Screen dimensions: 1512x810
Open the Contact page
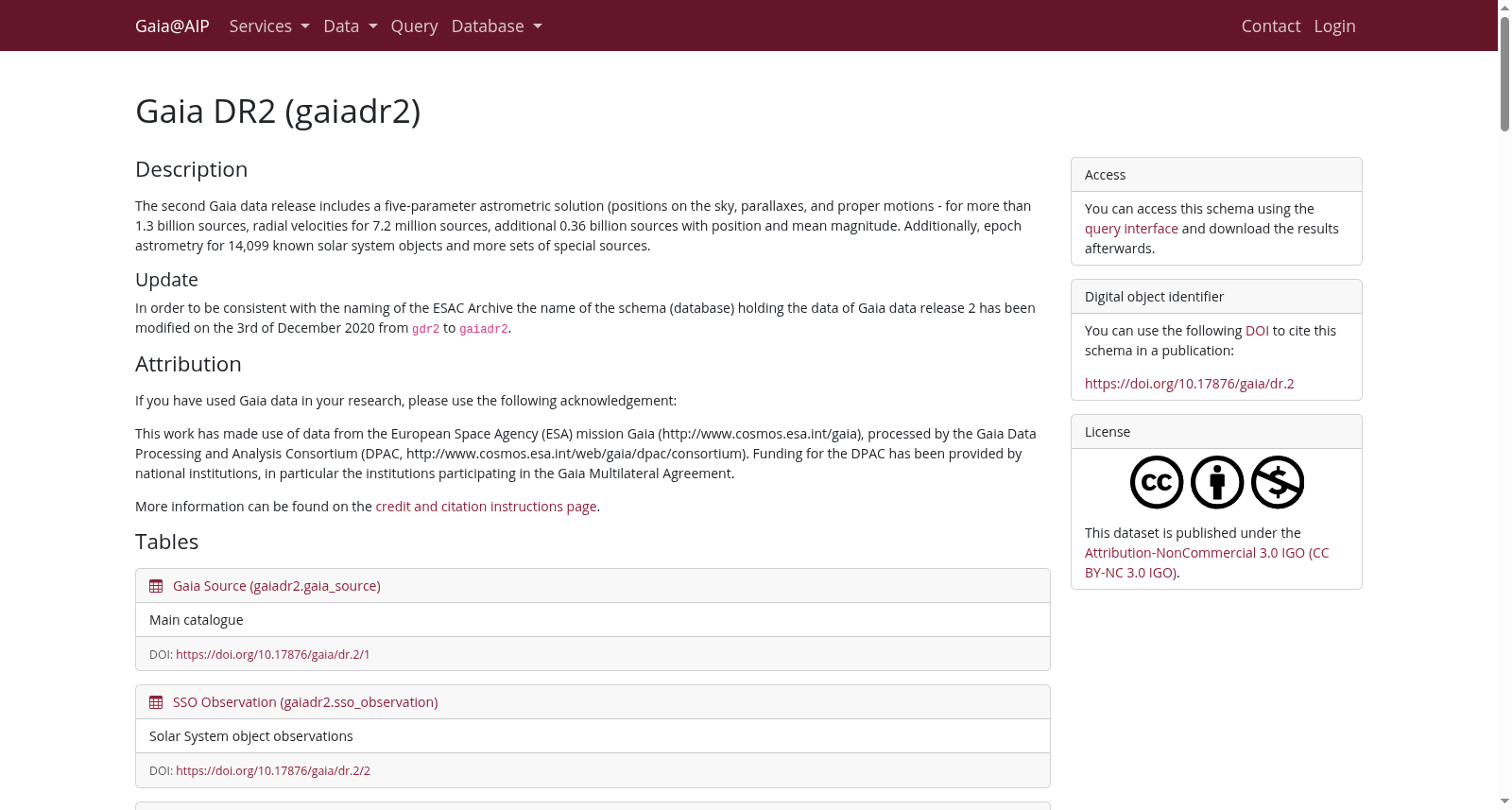tap(1271, 26)
